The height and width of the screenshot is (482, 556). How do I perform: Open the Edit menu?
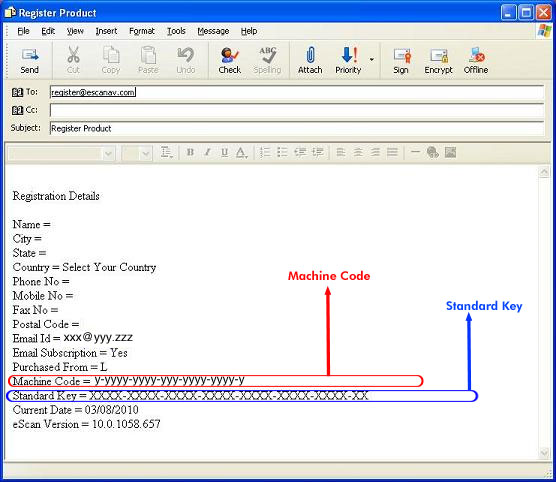tap(48, 31)
